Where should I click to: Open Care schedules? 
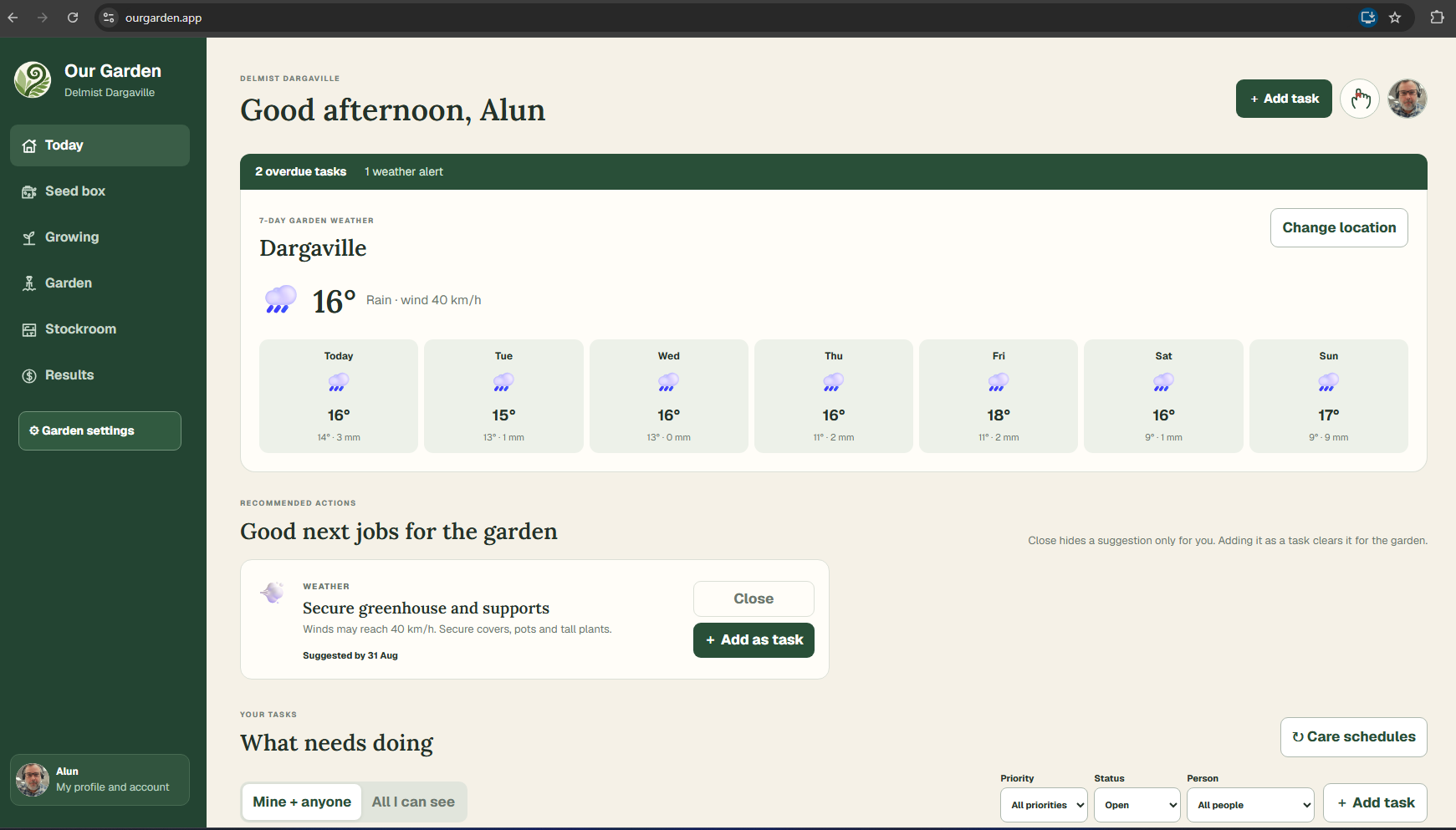pos(1353,737)
